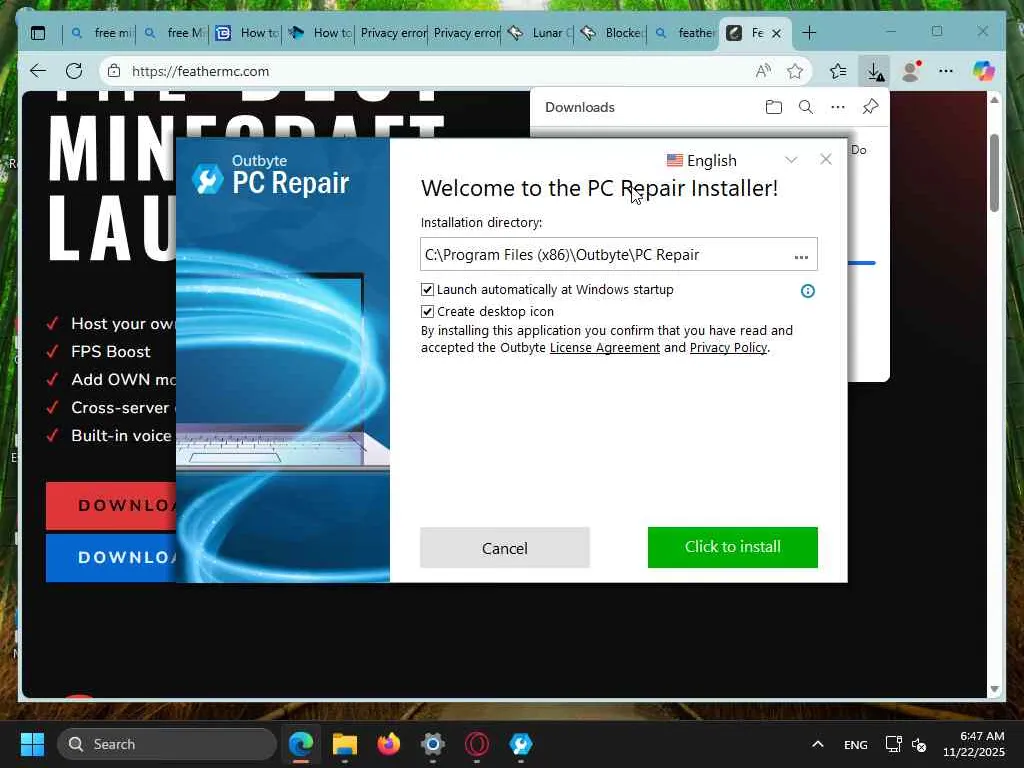Uncheck Create desktop icon option
The image size is (1024, 768).
[427, 312]
